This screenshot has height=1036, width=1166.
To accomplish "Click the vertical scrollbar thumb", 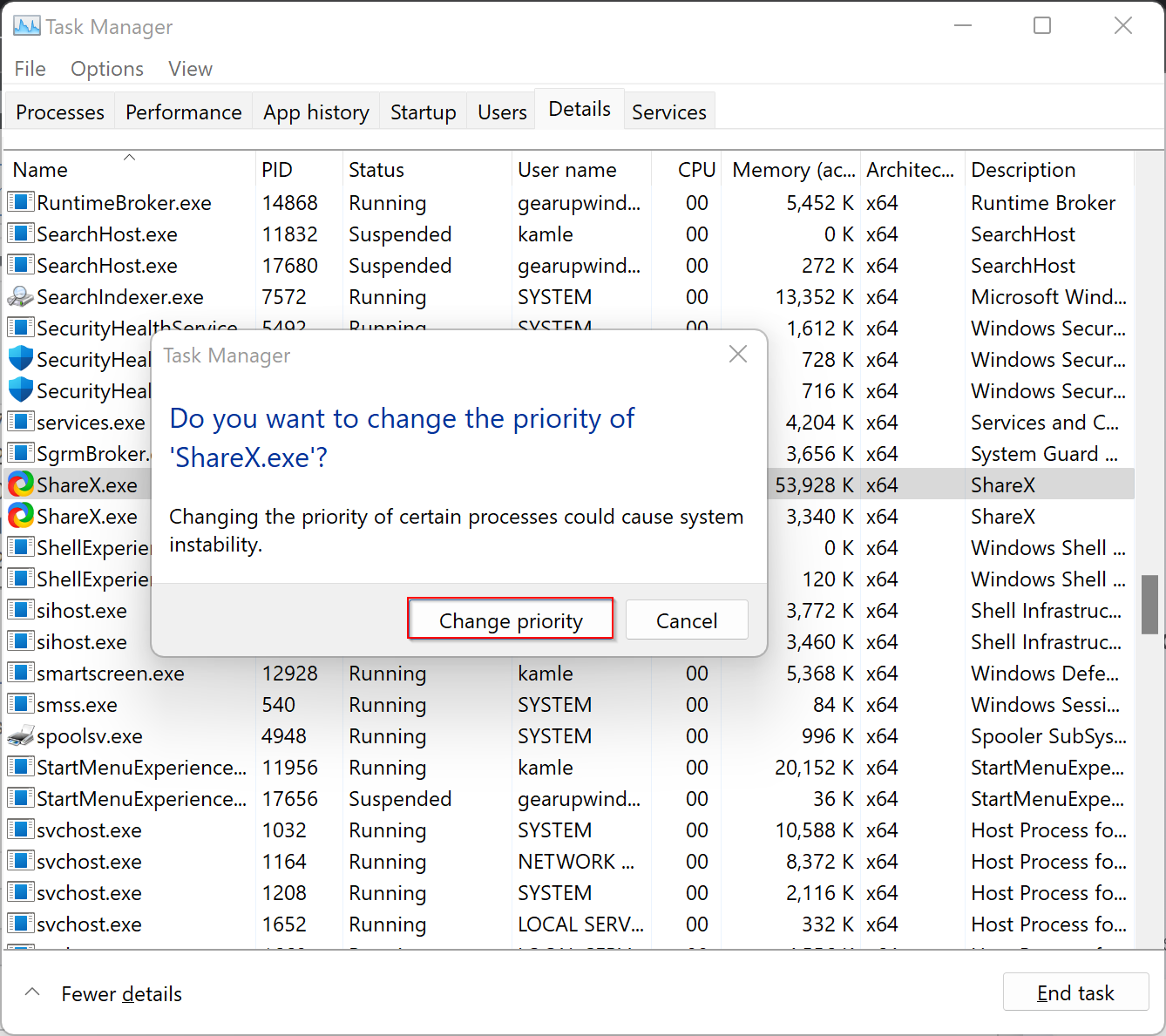I will tap(1149, 604).
